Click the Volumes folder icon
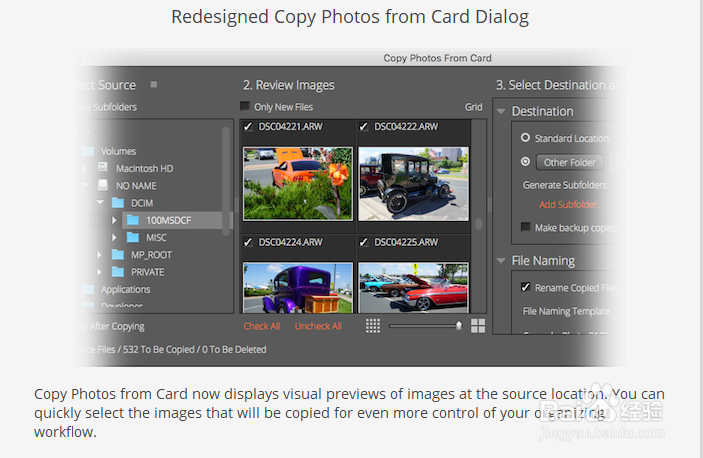Image resolution: width=703 pixels, height=458 pixels. pos(88,151)
